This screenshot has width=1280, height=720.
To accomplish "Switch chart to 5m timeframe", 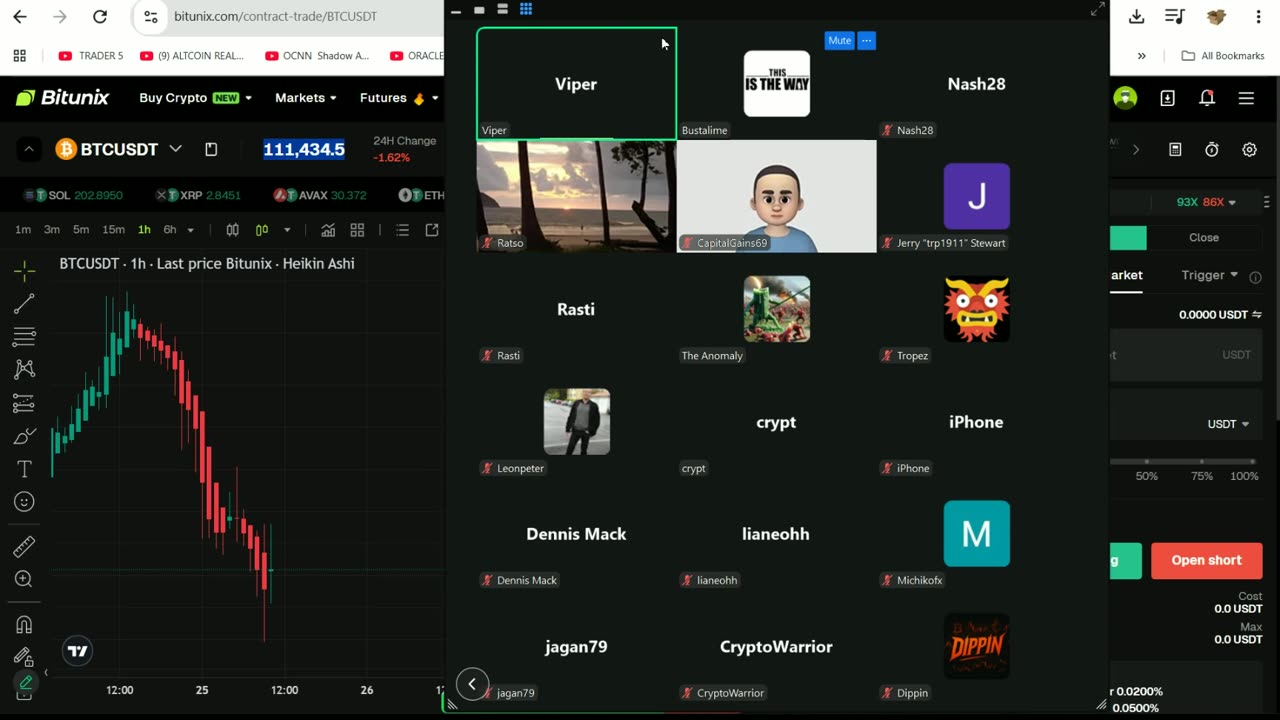I will click(81, 230).
